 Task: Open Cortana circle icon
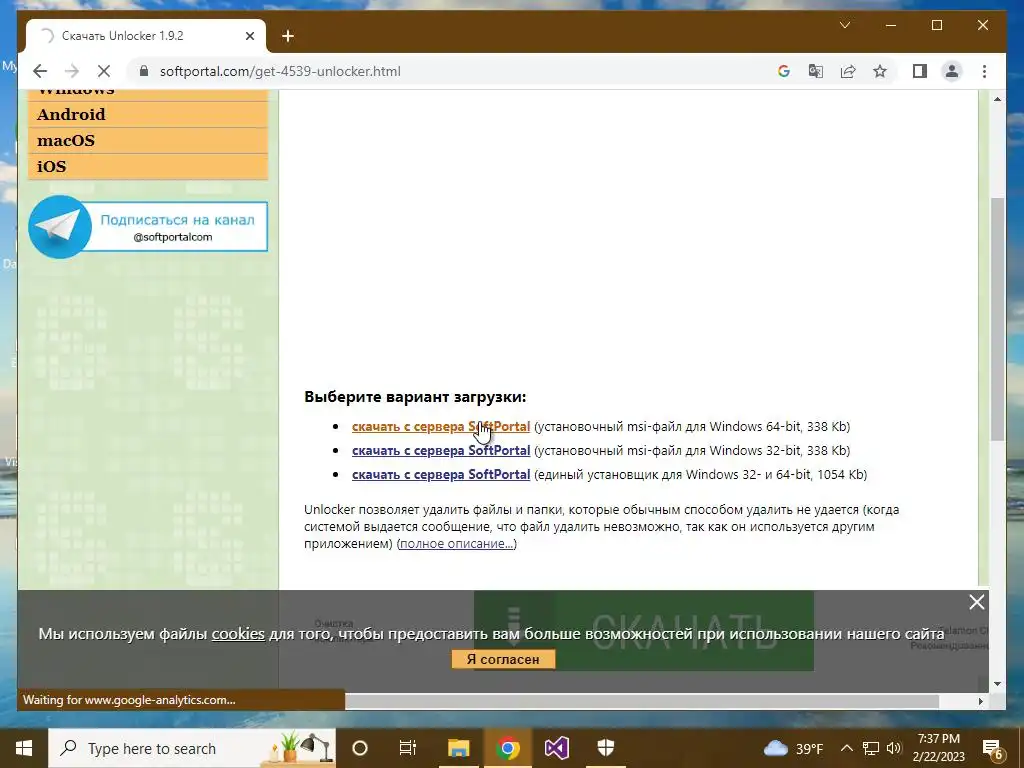(x=360, y=748)
